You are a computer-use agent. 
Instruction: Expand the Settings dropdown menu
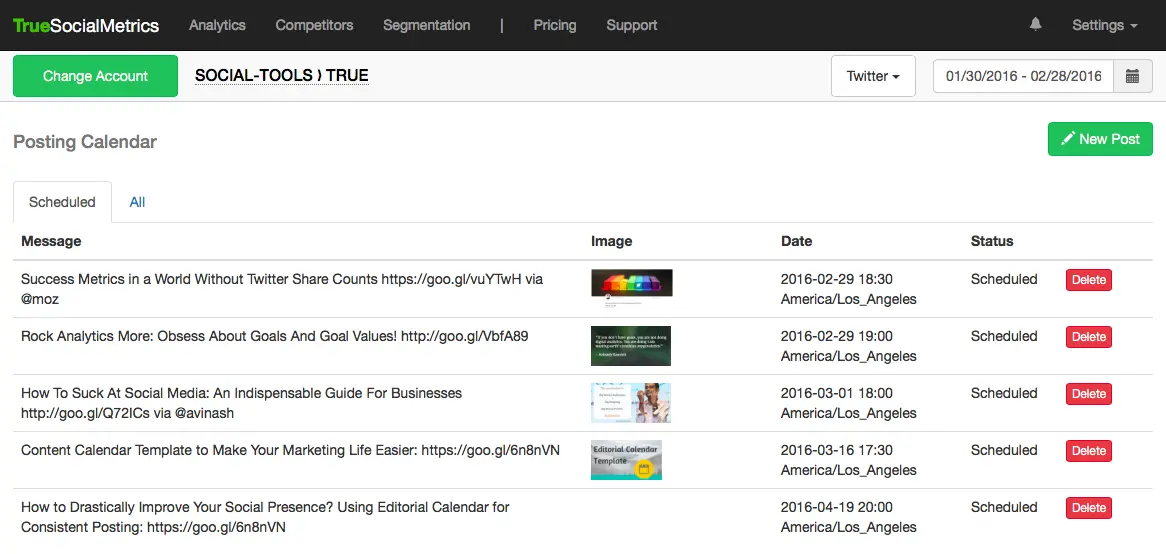pos(1104,25)
